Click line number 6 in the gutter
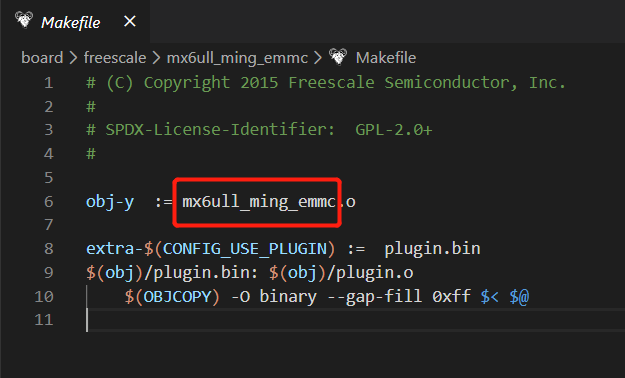The width and height of the screenshot is (625, 378). 49,201
